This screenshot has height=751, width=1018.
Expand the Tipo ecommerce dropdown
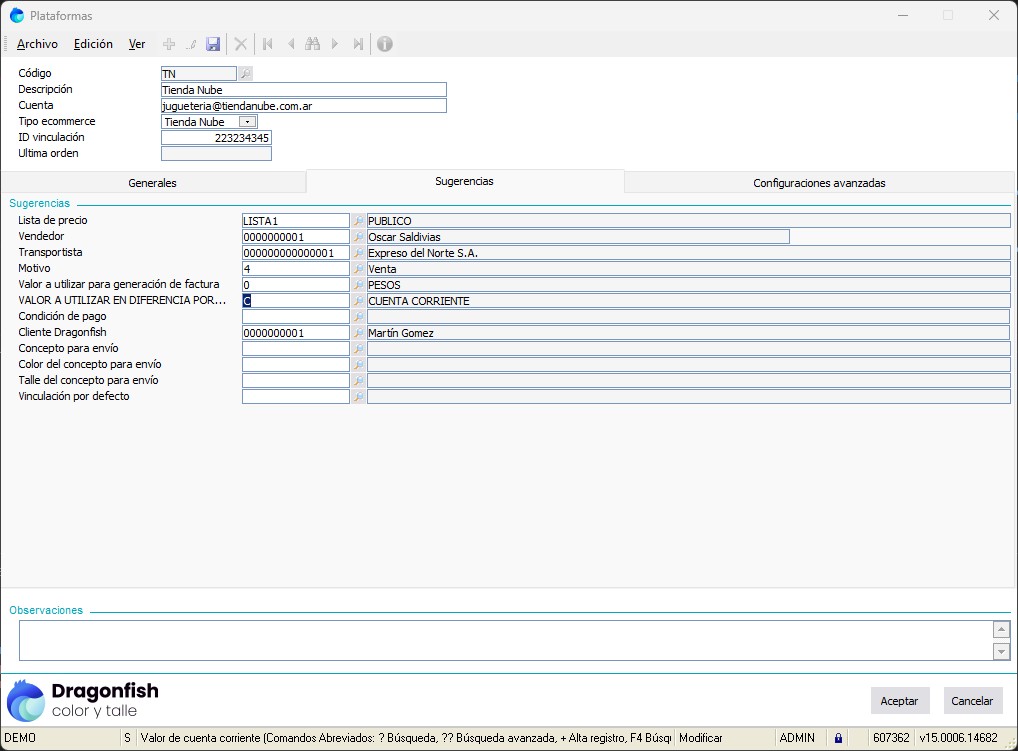pyautogui.click(x=247, y=122)
